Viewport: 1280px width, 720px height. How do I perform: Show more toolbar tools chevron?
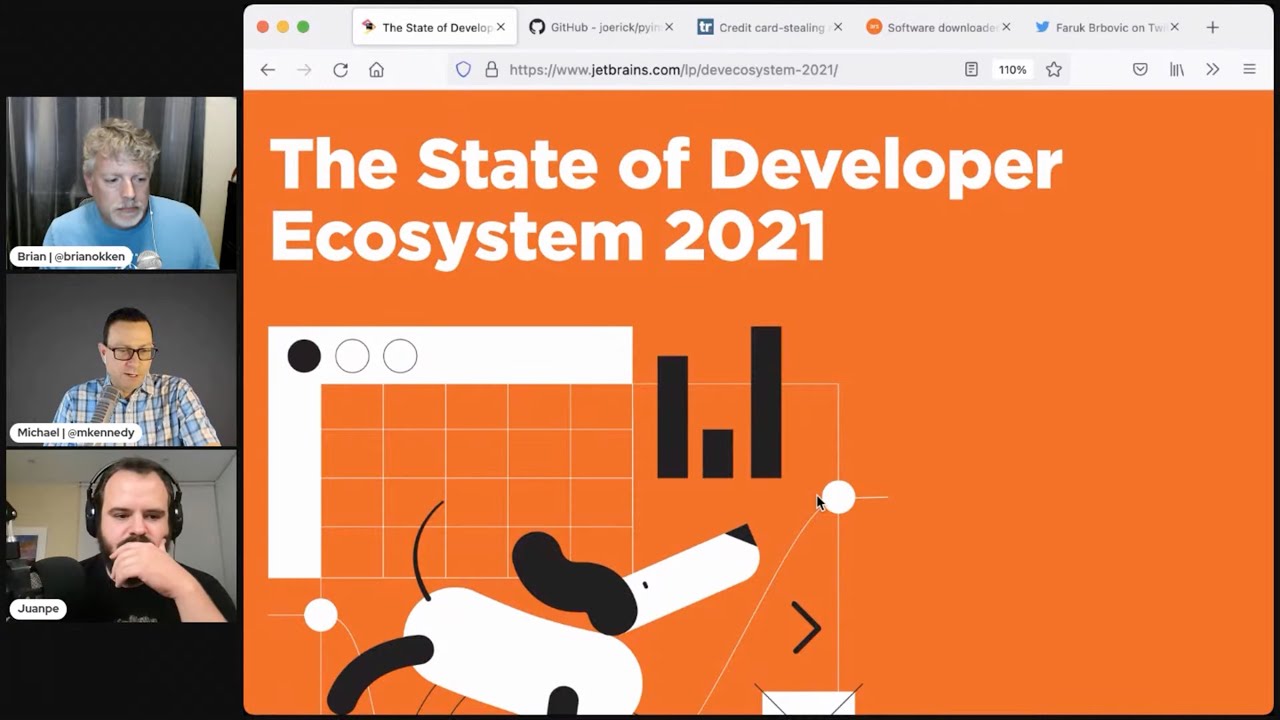click(x=1213, y=70)
